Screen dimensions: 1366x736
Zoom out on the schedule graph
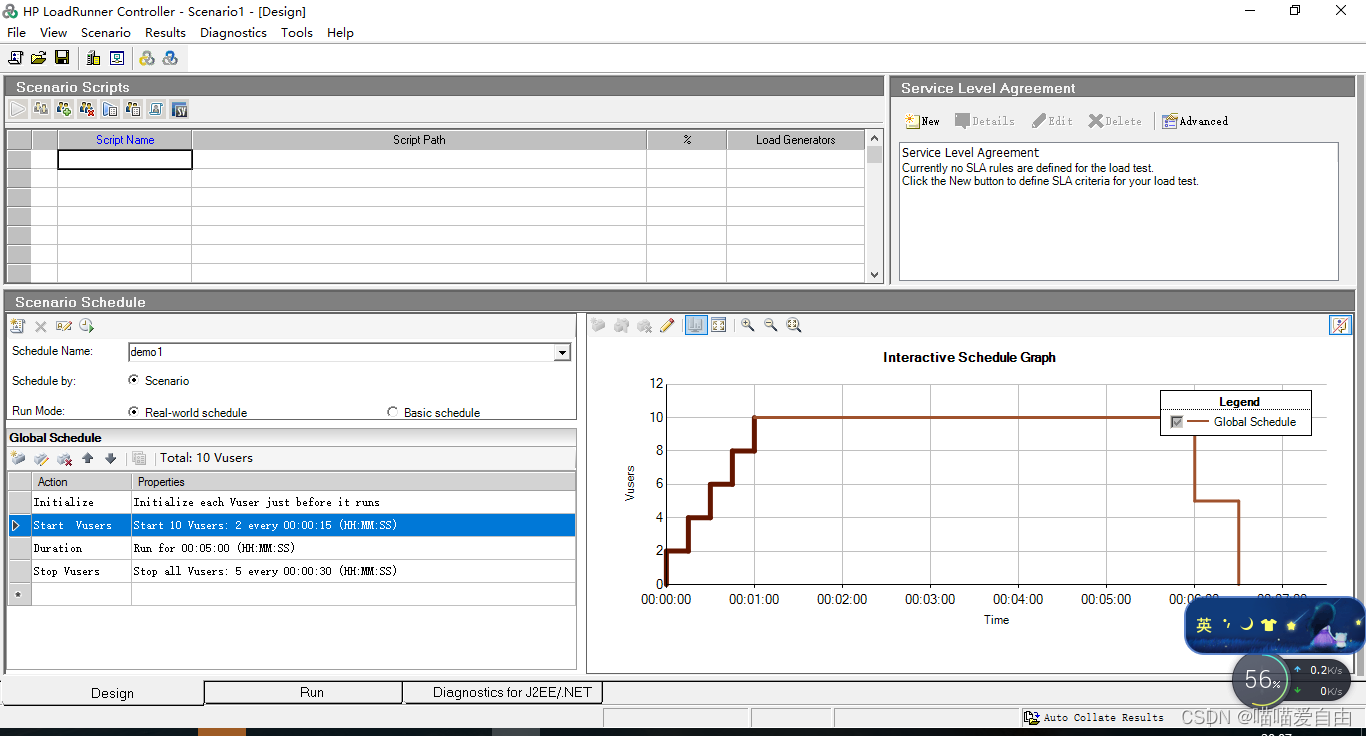(770, 325)
